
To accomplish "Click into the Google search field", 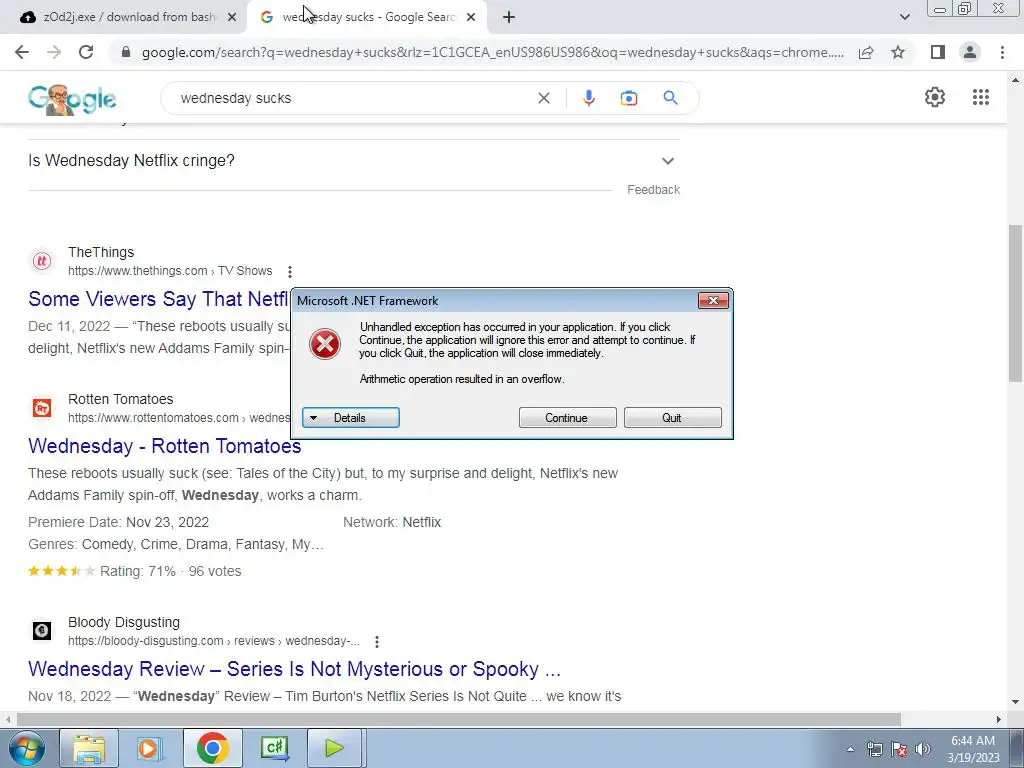I will tap(353, 98).
